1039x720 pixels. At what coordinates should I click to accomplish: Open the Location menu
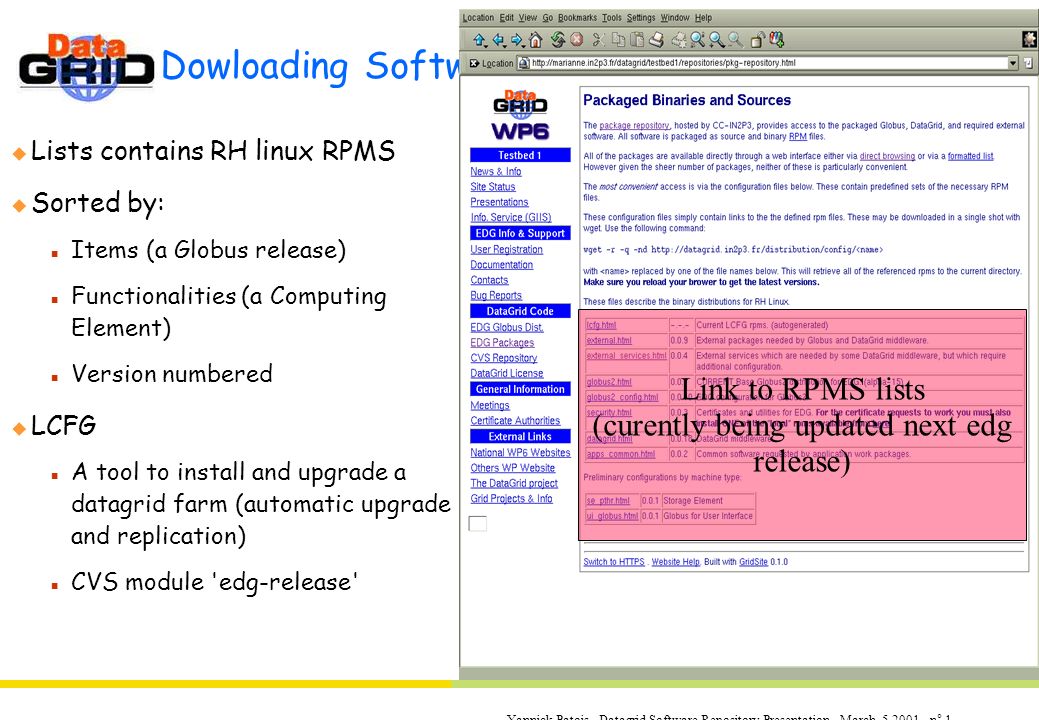coord(478,18)
